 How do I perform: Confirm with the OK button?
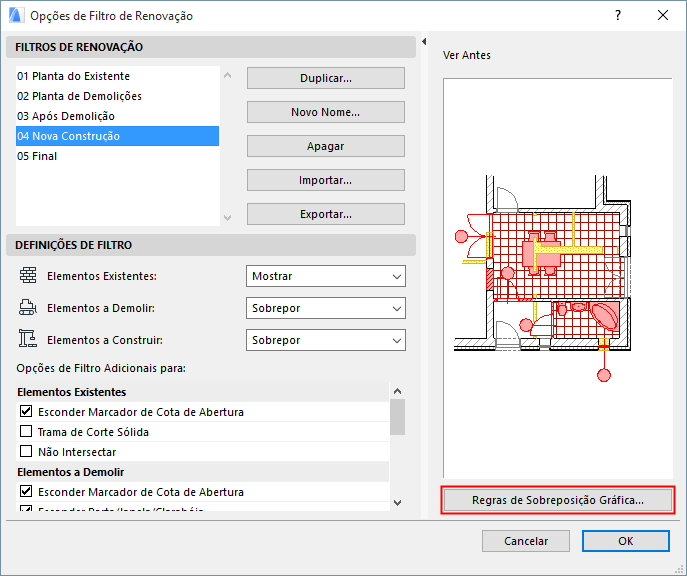click(x=626, y=541)
